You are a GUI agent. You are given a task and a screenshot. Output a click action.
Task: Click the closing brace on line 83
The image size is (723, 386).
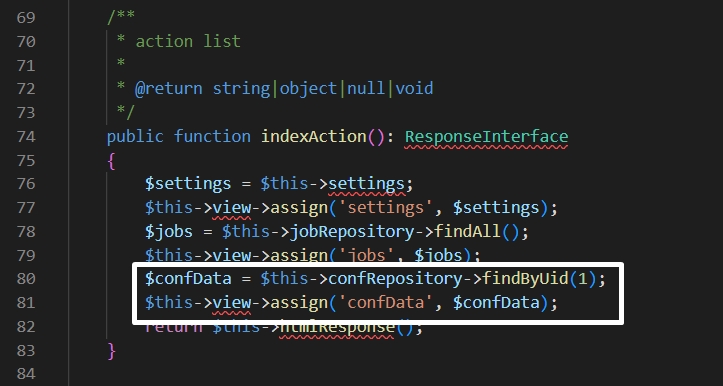(x=111, y=350)
